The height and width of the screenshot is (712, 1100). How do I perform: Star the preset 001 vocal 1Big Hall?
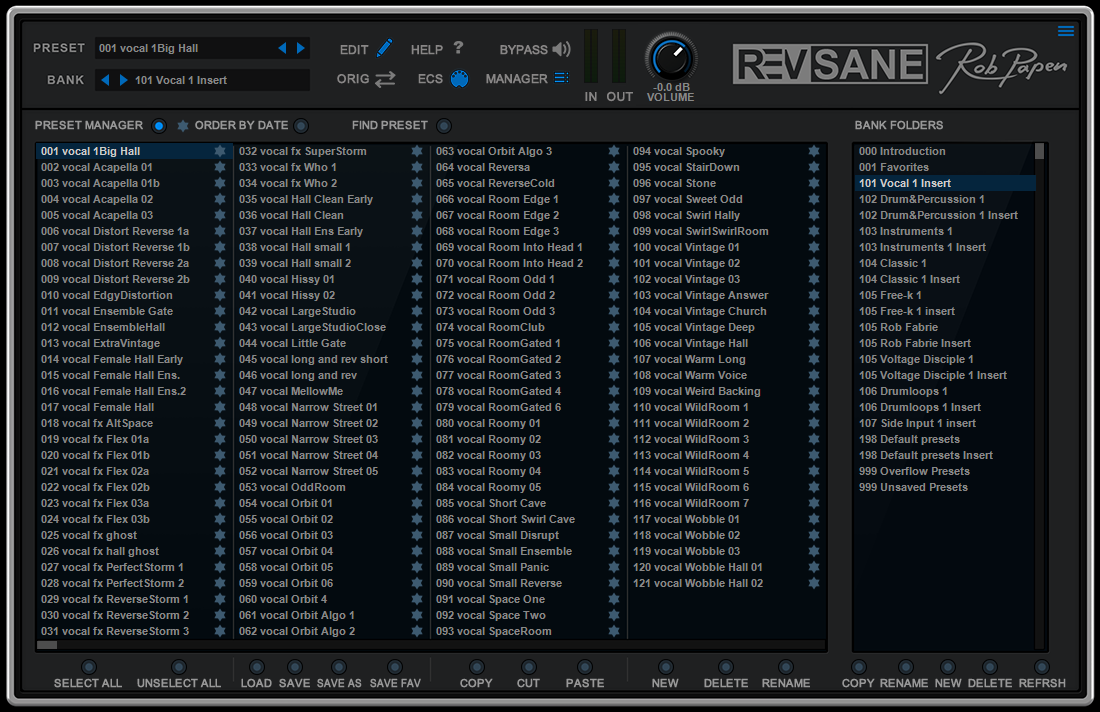point(220,151)
